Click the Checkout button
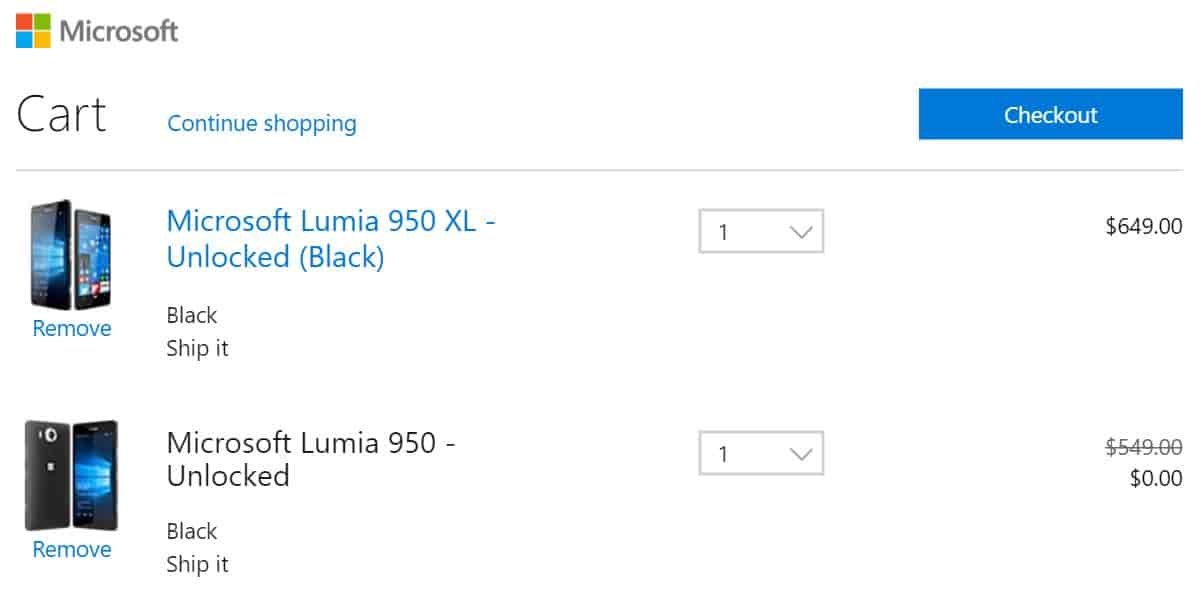This screenshot has height=596, width=1202. 1049,114
